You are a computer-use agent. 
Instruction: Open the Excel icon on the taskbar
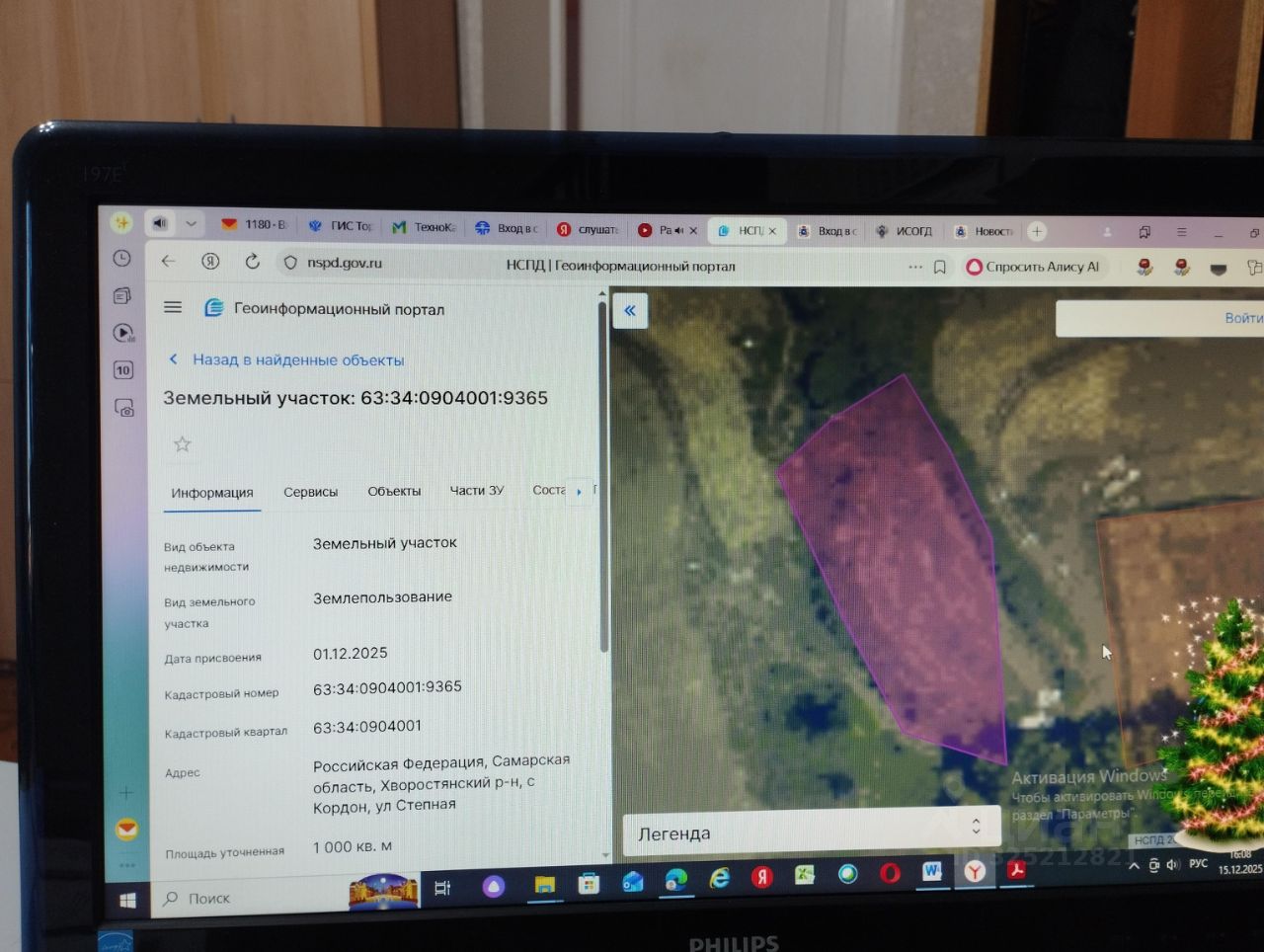(x=805, y=875)
